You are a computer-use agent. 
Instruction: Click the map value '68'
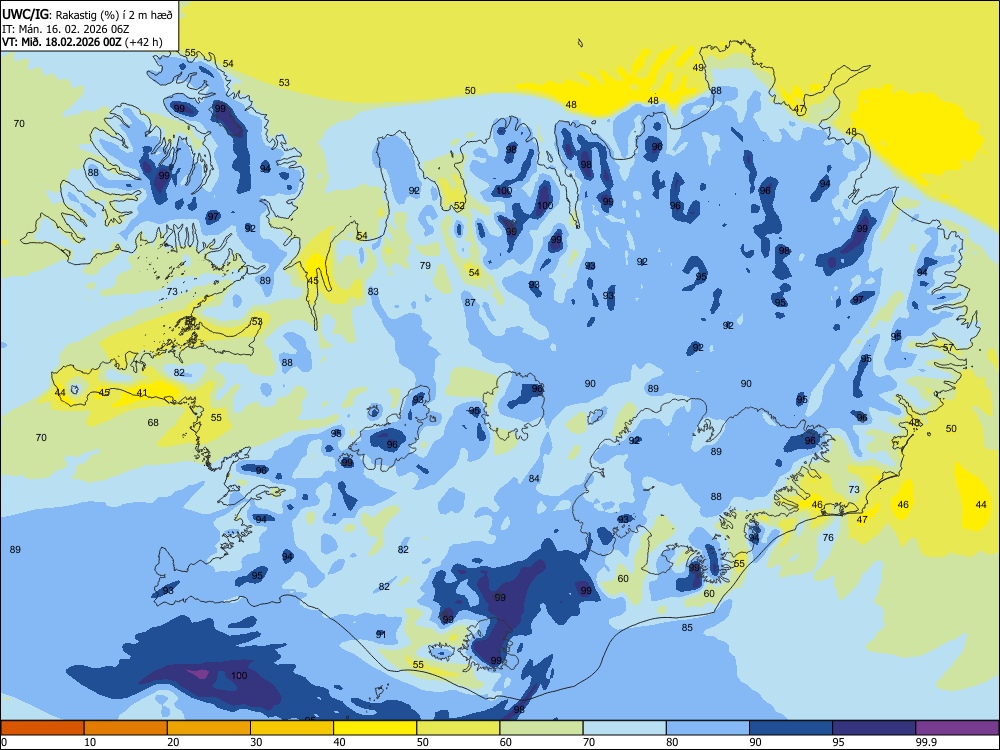click(x=153, y=422)
